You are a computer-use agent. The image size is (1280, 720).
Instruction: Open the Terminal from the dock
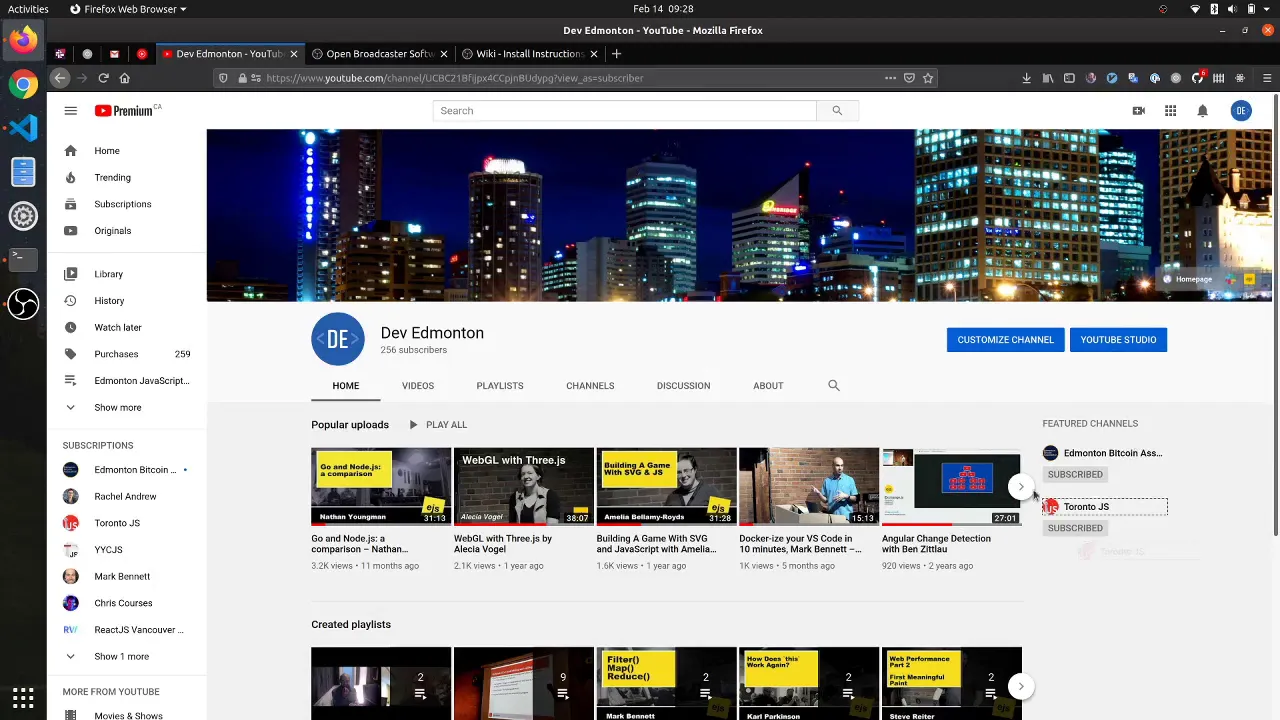pyautogui.click(x=23, y=260)
